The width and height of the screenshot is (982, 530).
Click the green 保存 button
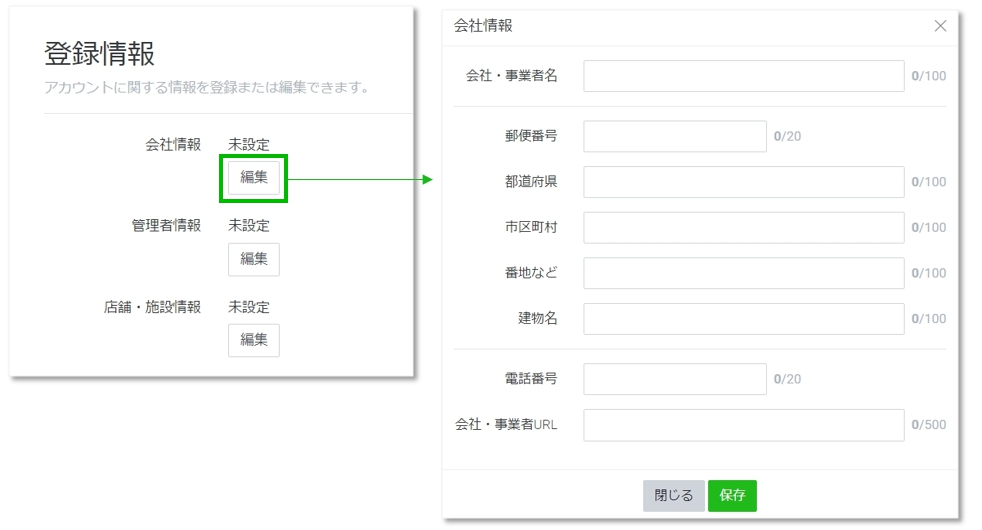(732, 496)
